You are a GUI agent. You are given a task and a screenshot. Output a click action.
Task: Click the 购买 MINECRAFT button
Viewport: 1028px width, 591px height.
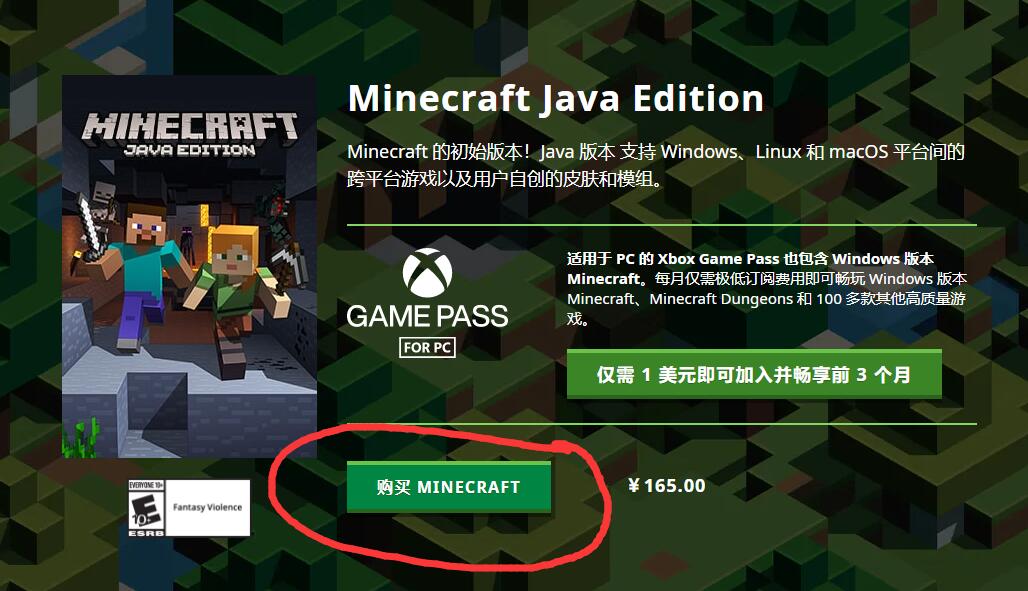point(448,487)
